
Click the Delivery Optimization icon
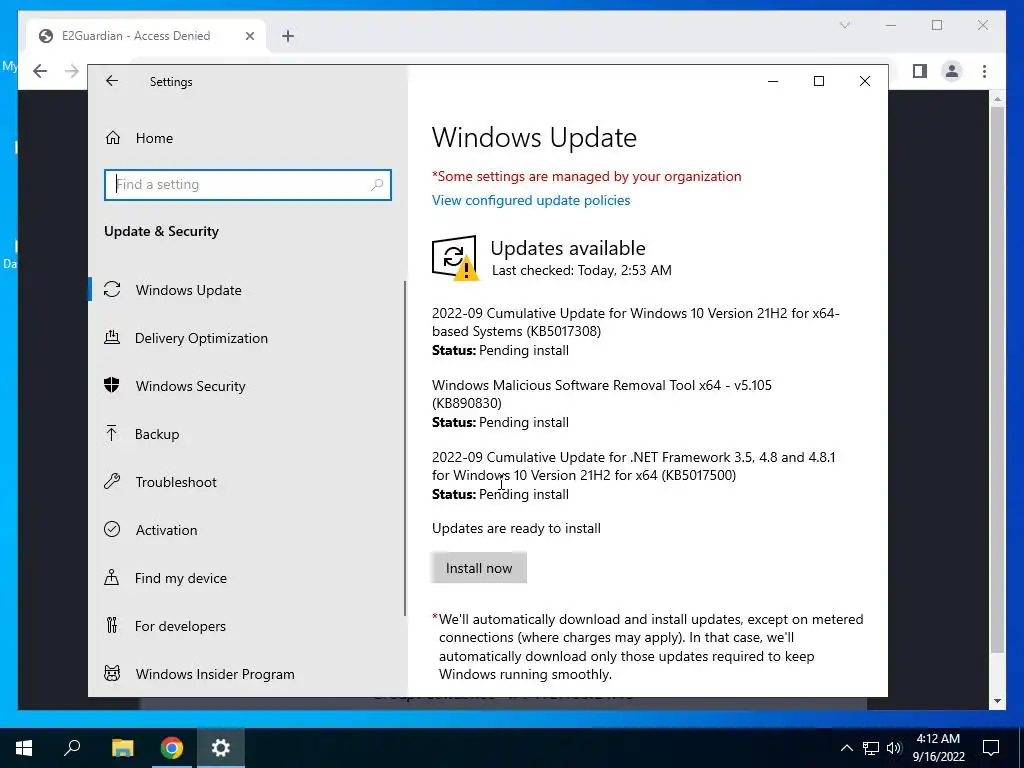(x=112, y=338)
